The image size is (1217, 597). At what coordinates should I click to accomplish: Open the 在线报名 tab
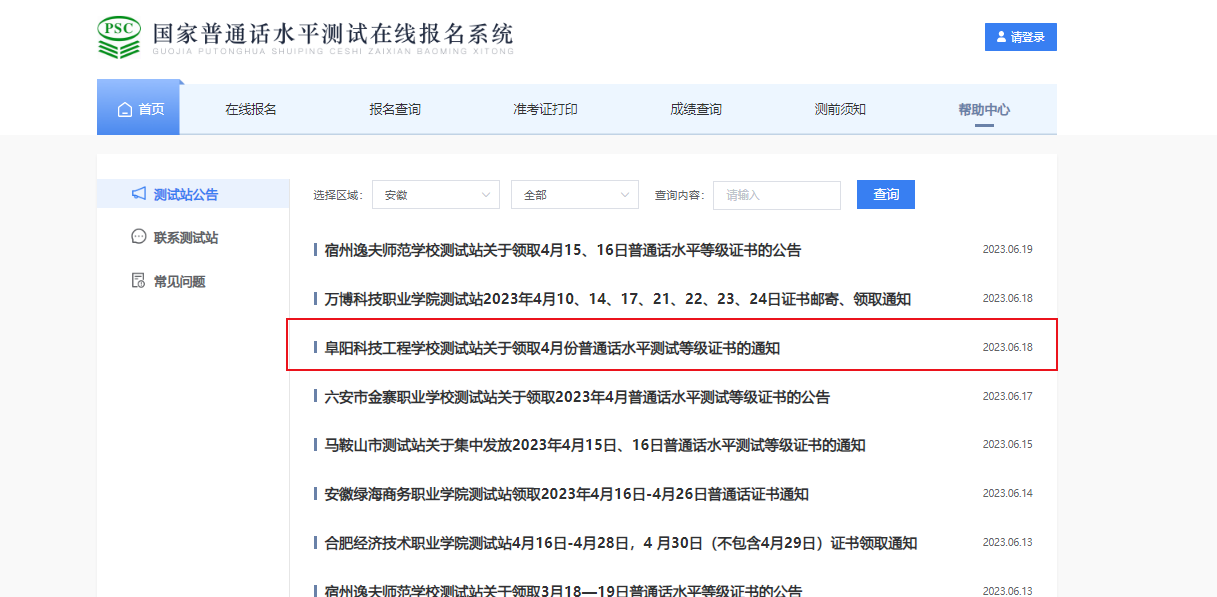coord(251,110)
